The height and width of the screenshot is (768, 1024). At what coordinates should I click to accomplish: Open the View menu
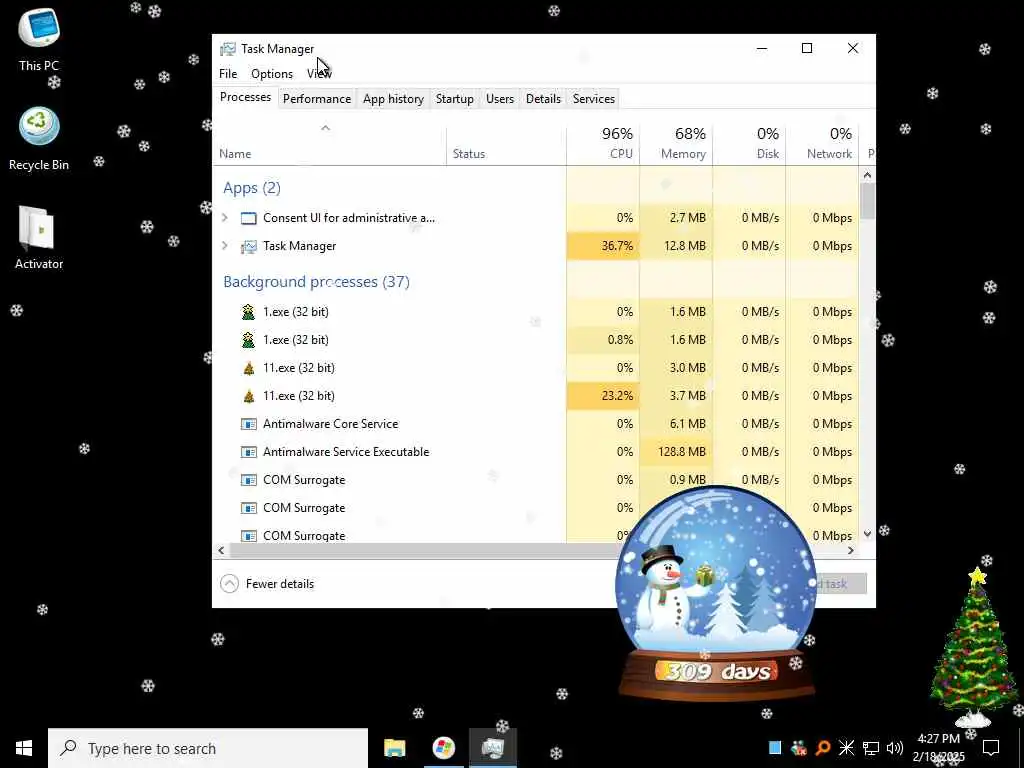coord(319,74)
